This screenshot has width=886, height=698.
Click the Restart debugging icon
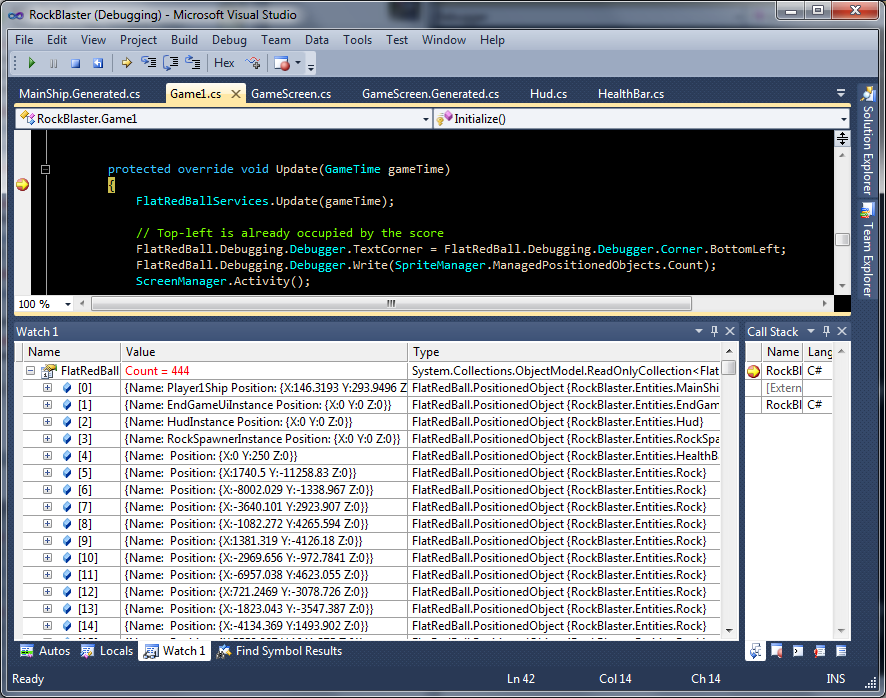tap(98, 63)
